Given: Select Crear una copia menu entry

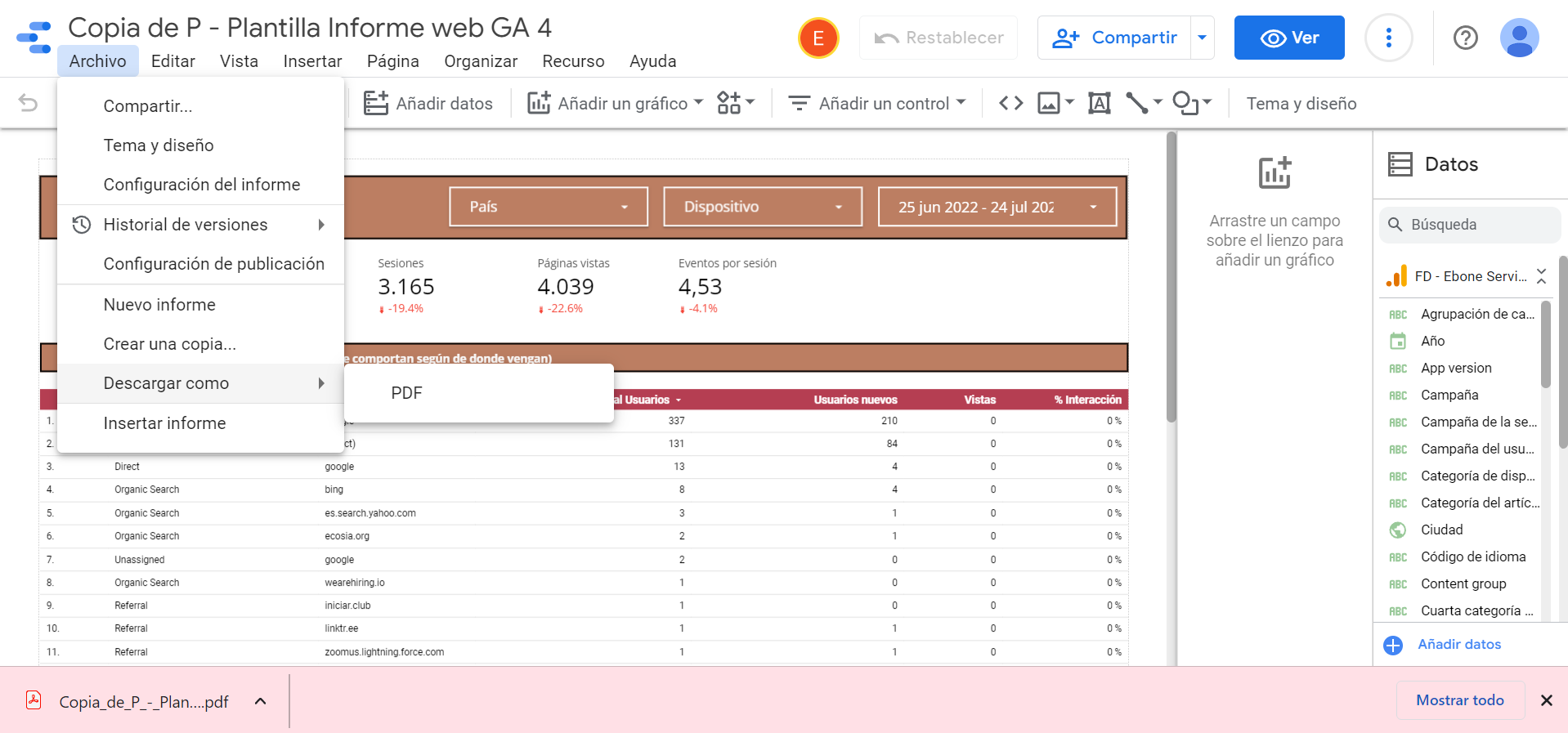Looking at the screenshot, I should pyautogui.click(x=169, y=344).
